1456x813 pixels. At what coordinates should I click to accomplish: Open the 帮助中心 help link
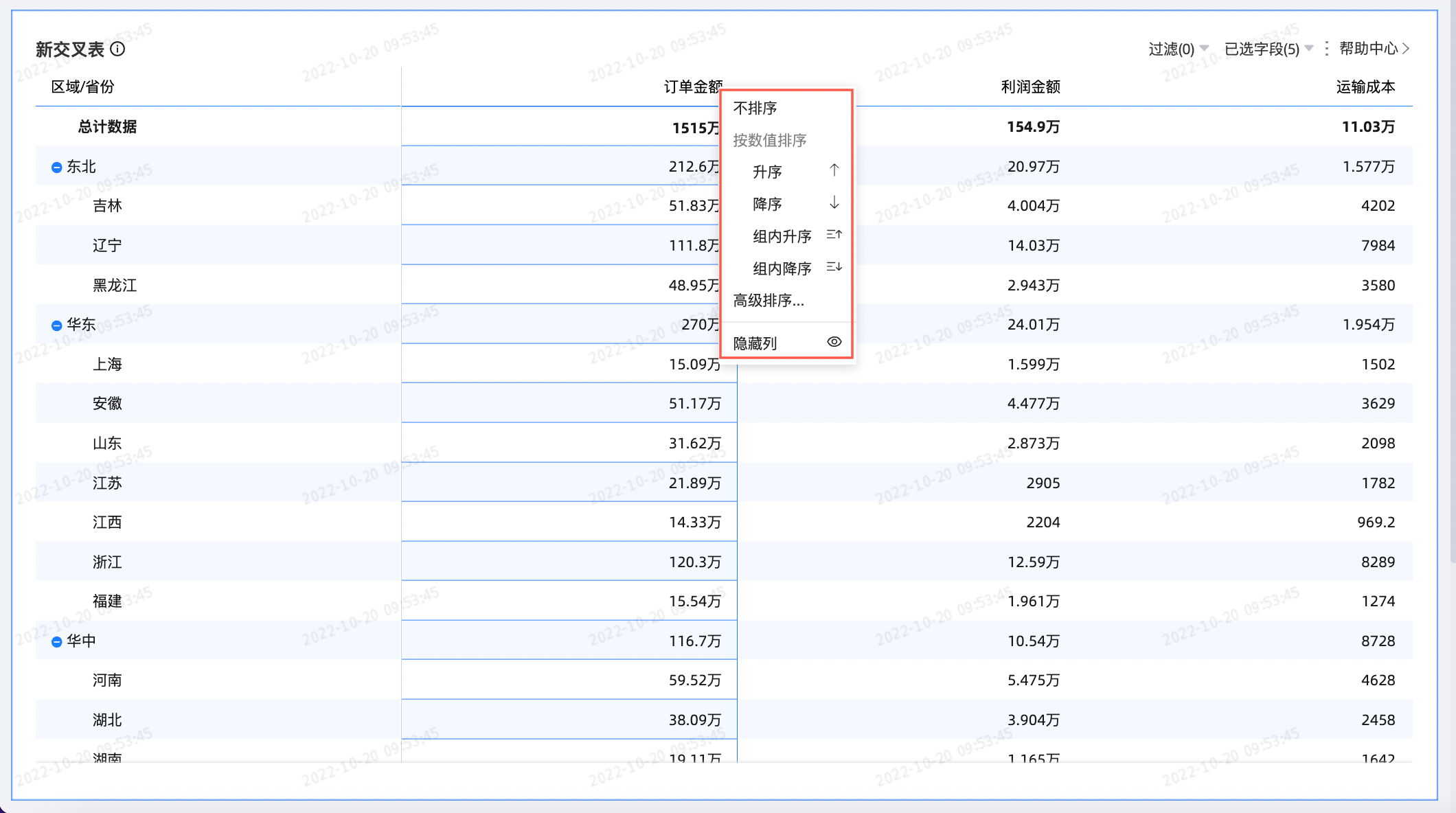pos(1374,49)
